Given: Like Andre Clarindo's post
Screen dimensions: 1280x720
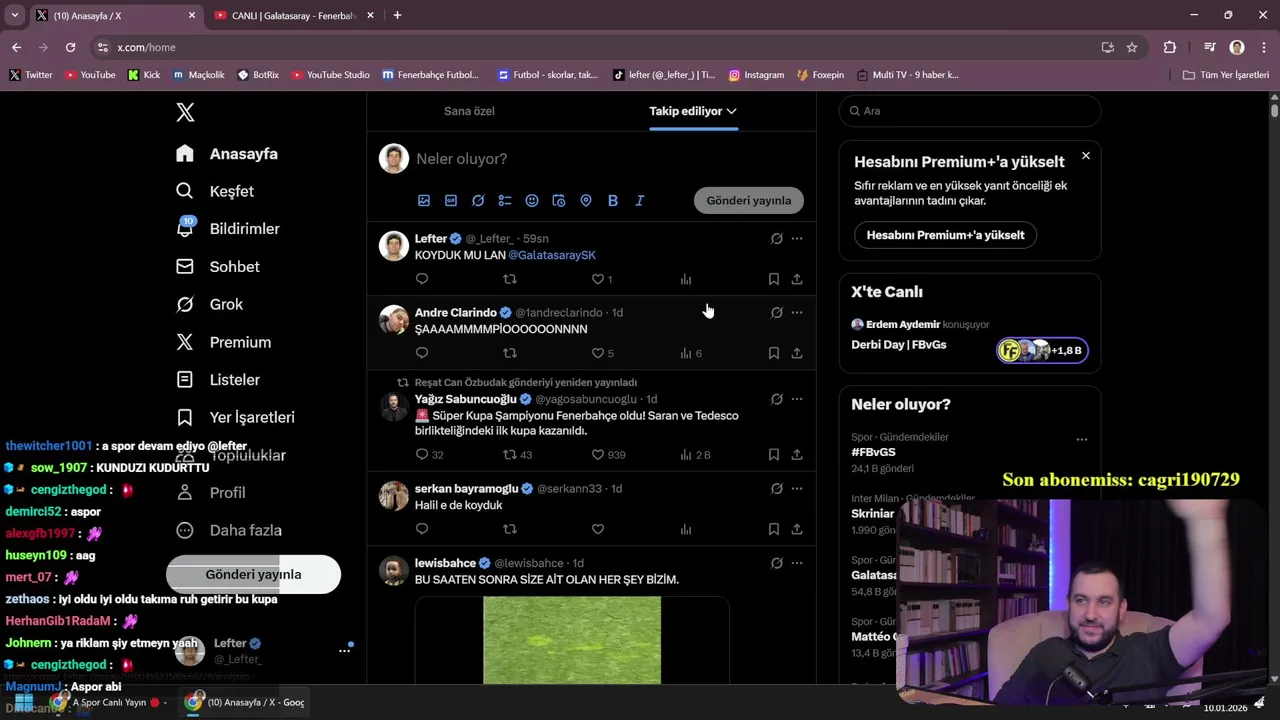Looking at the screenshot, I should tap(598, 353).
